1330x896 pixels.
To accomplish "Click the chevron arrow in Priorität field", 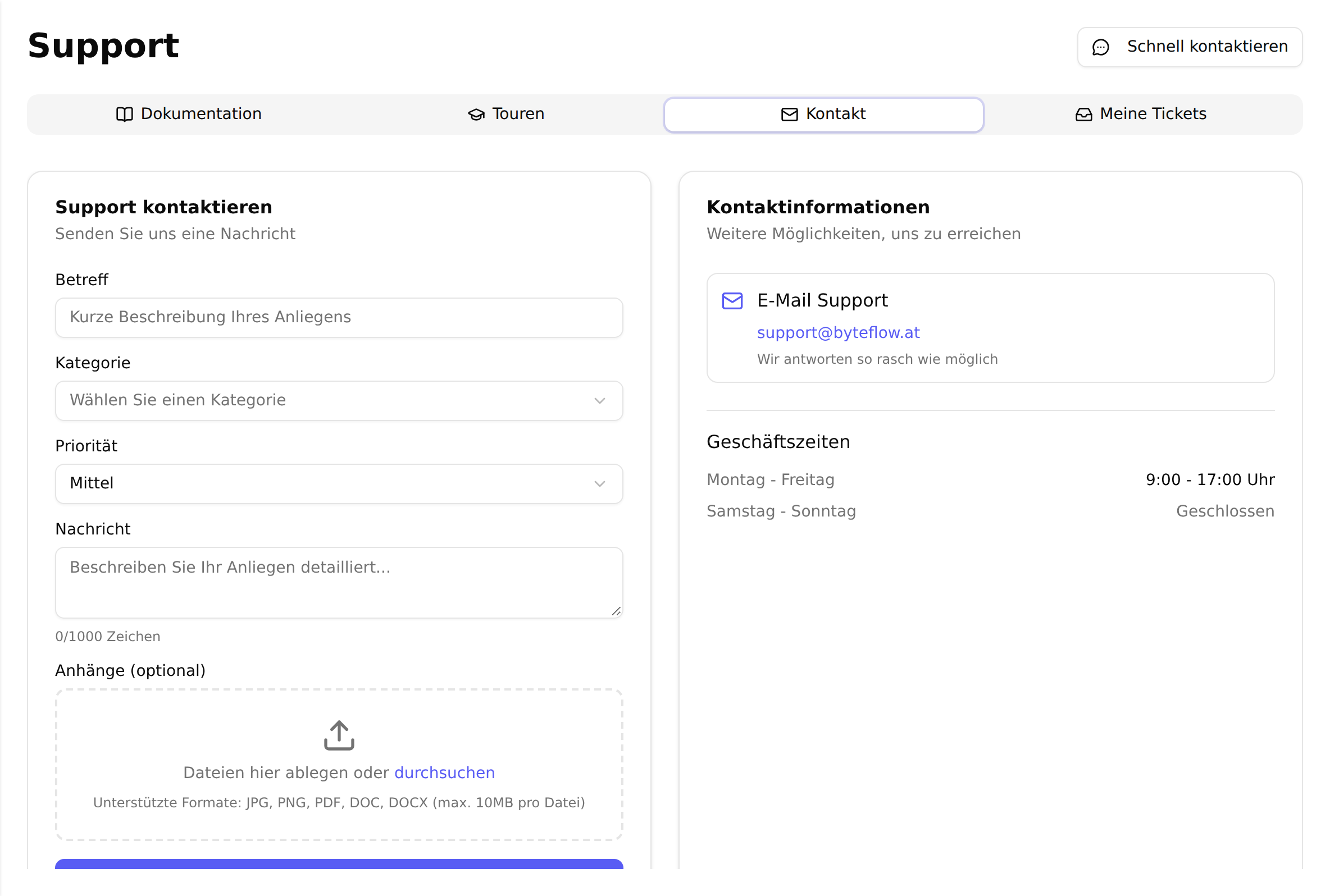I will coord(599,483).
